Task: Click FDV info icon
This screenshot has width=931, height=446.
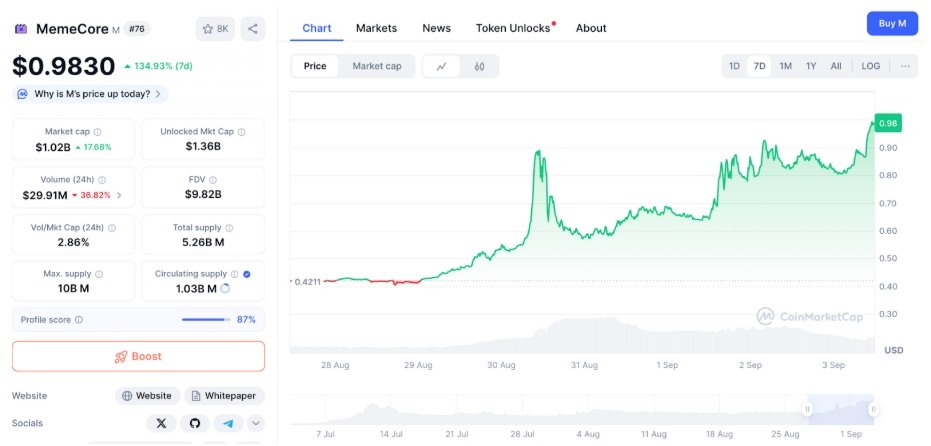Action: [213, 179]
